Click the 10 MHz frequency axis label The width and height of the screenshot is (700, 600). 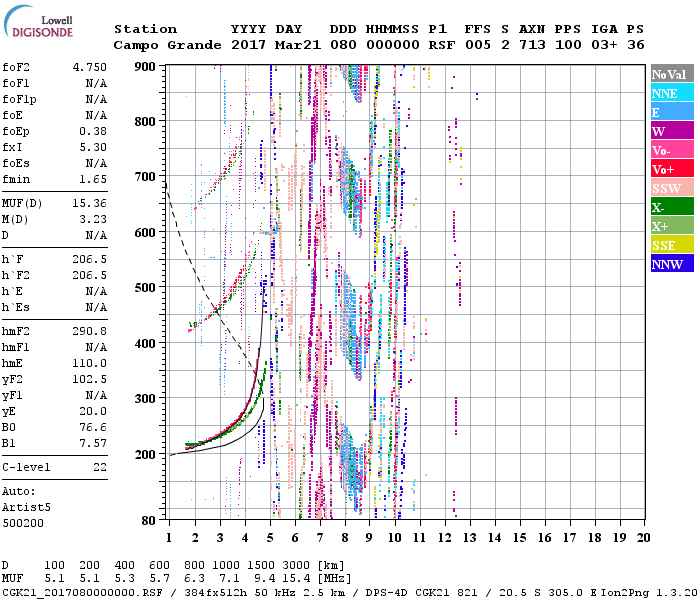coord(395,538)
